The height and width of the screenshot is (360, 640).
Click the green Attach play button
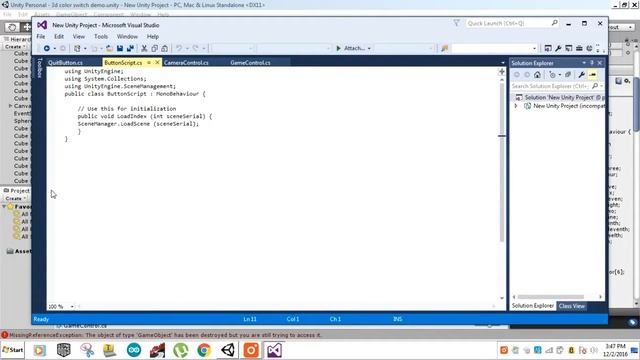(x=338, y=48)
